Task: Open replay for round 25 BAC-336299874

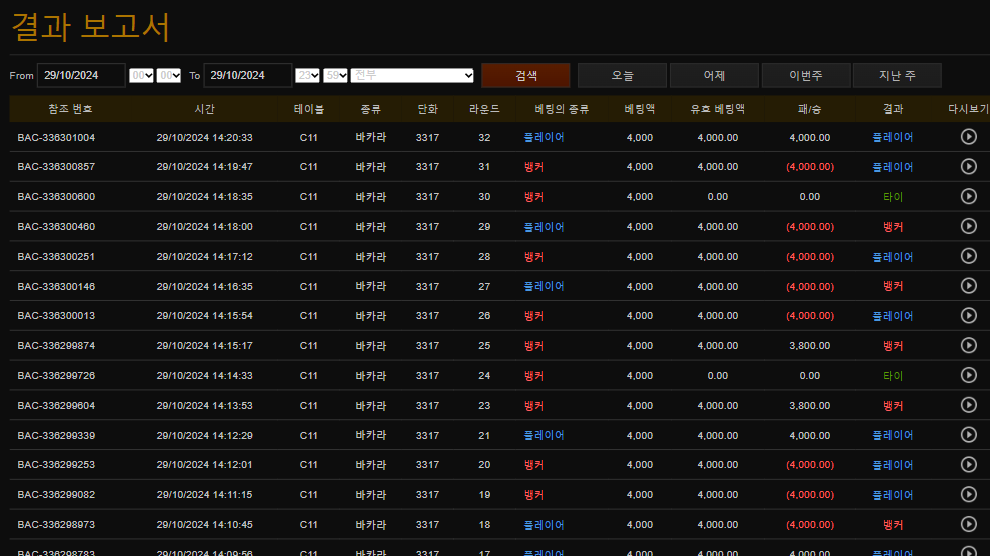Action: [x=968, y=346]
